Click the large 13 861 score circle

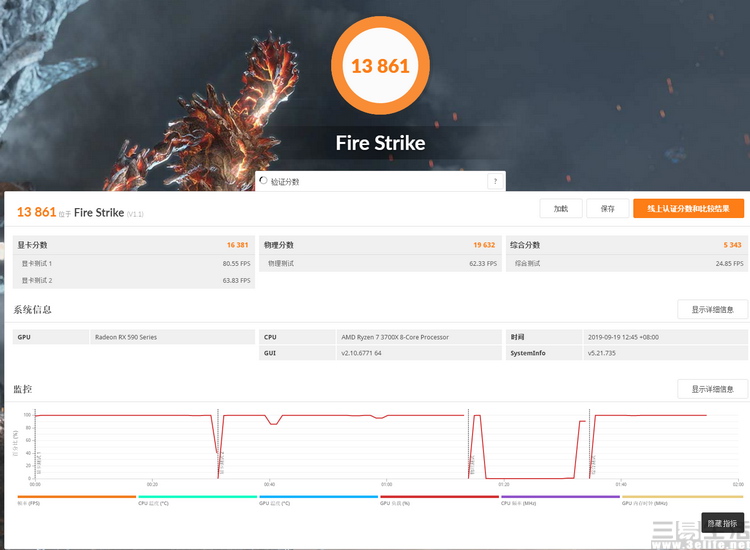point(380,66)
